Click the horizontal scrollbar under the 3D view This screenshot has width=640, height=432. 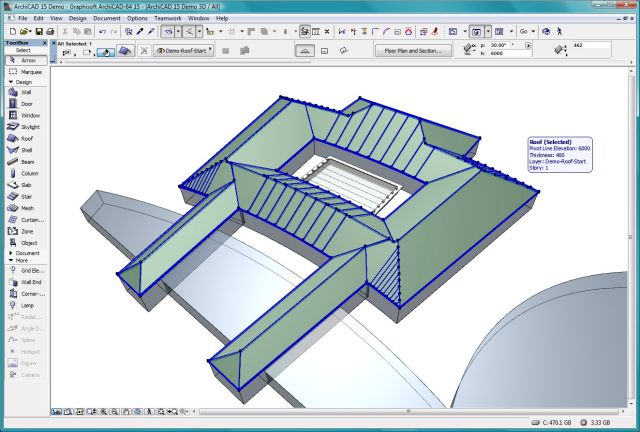(x=408, y=412)
